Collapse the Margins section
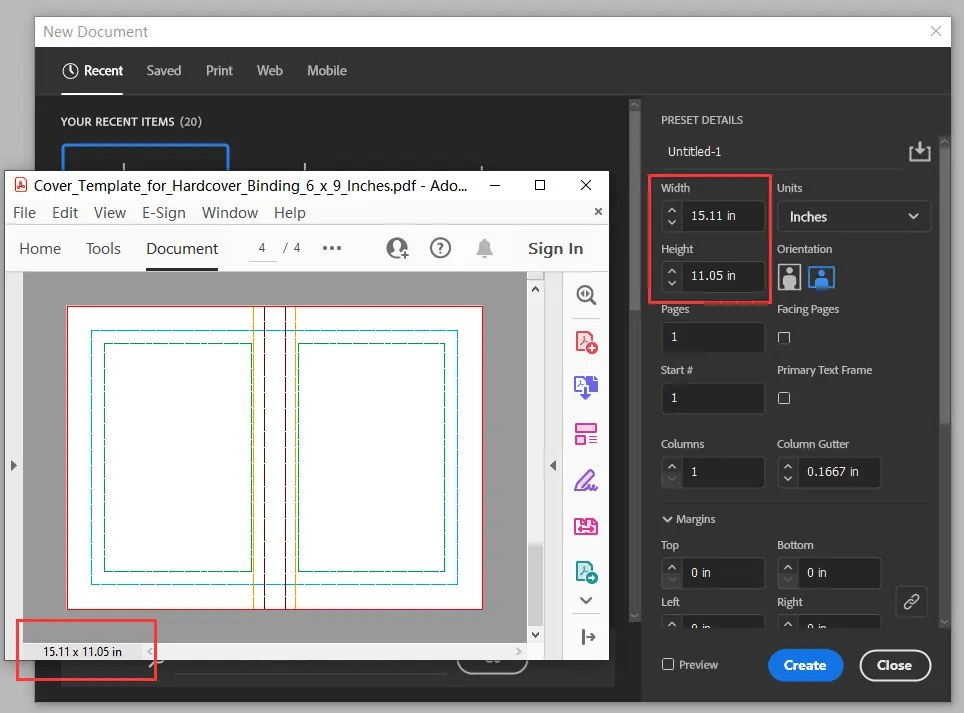 click(x=668, y=519)
